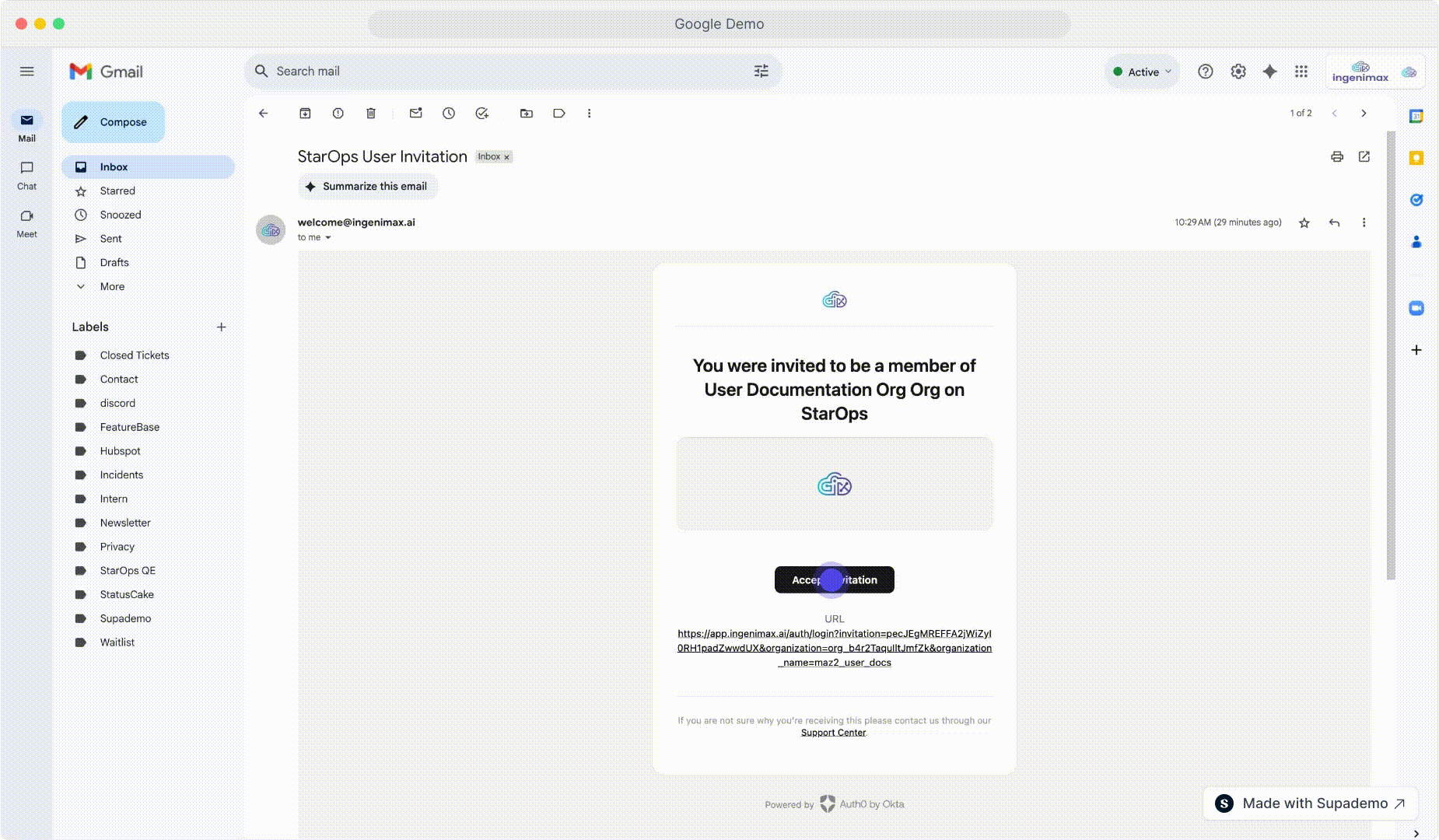Click the Accept Invitation button
The height and width of the screenshot is (840, 1439).
coord(834,580)
